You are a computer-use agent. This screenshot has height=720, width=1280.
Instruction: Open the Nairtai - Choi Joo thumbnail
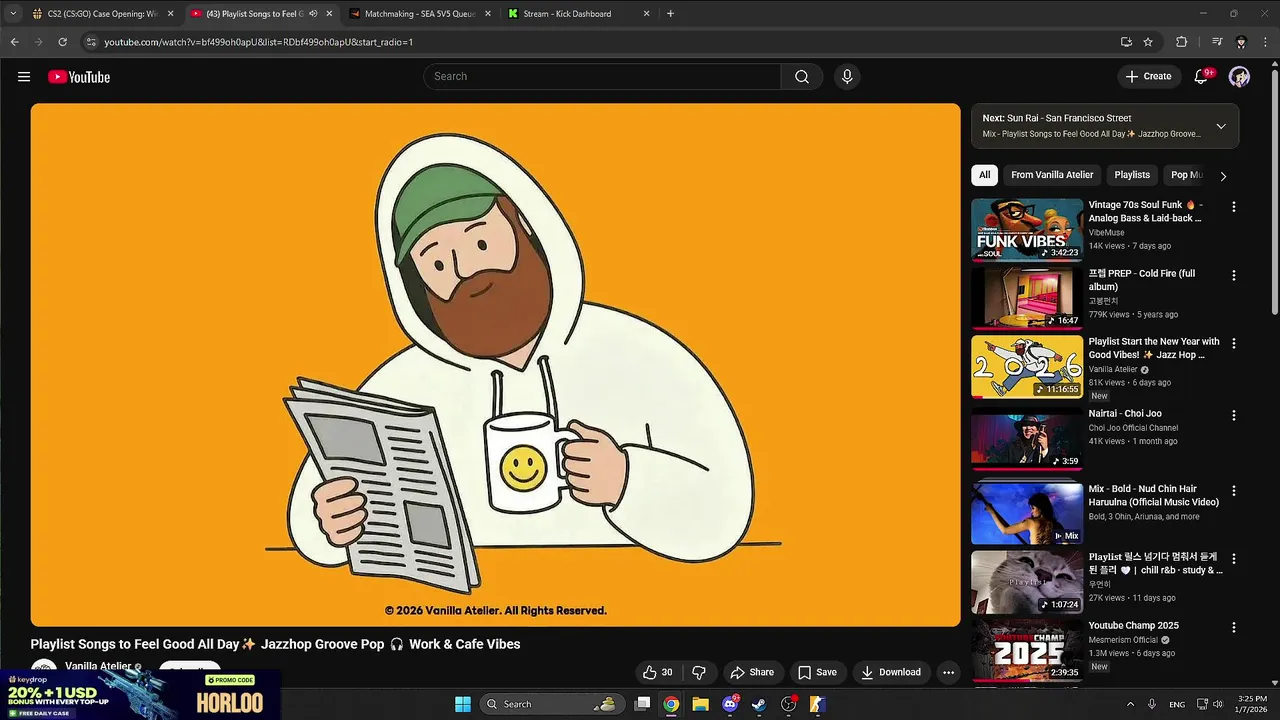pos(1027,438)
